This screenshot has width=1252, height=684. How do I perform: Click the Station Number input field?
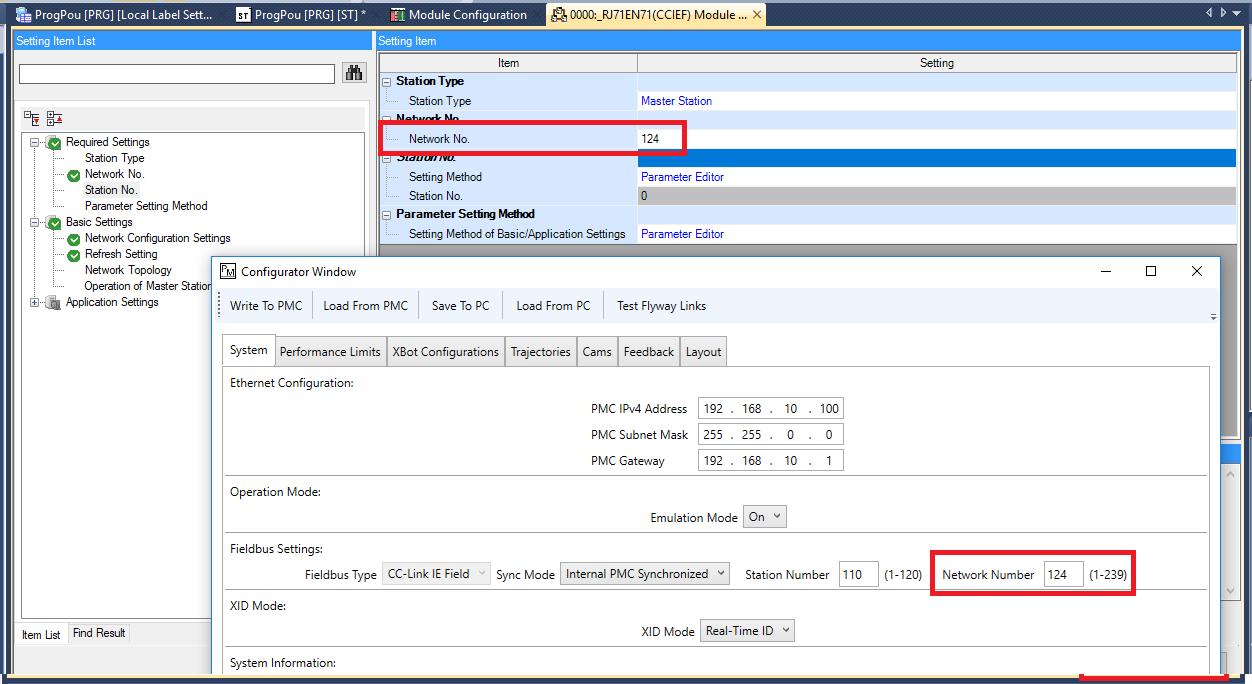click(858, 574)
